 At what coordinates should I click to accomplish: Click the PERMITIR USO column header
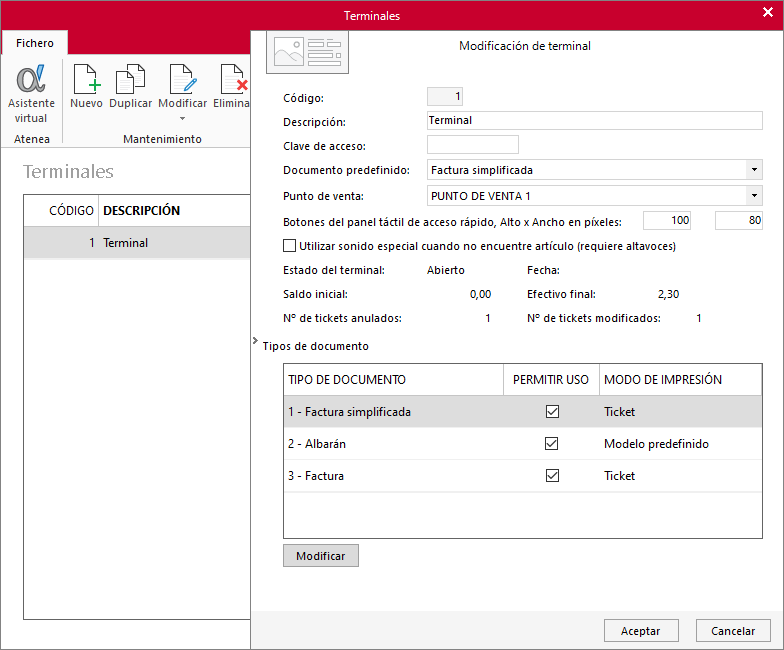[x=550, y=380]
